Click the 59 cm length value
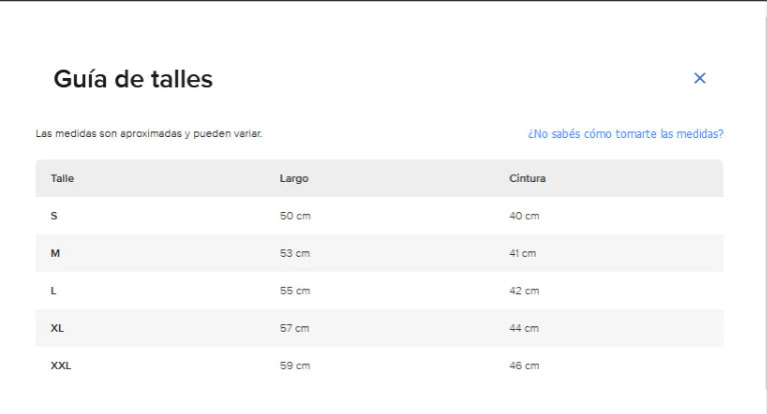767x414 pixels. click(x=294, y=366)
